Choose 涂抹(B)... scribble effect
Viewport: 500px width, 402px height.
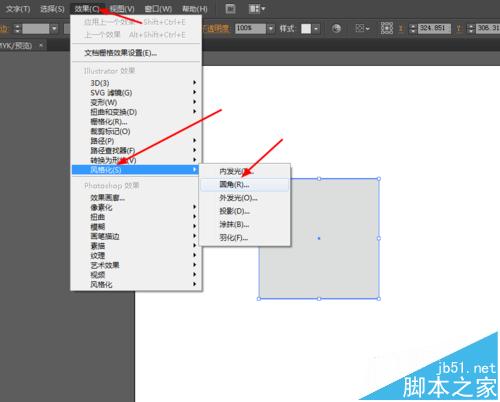[x=245, y=224]
